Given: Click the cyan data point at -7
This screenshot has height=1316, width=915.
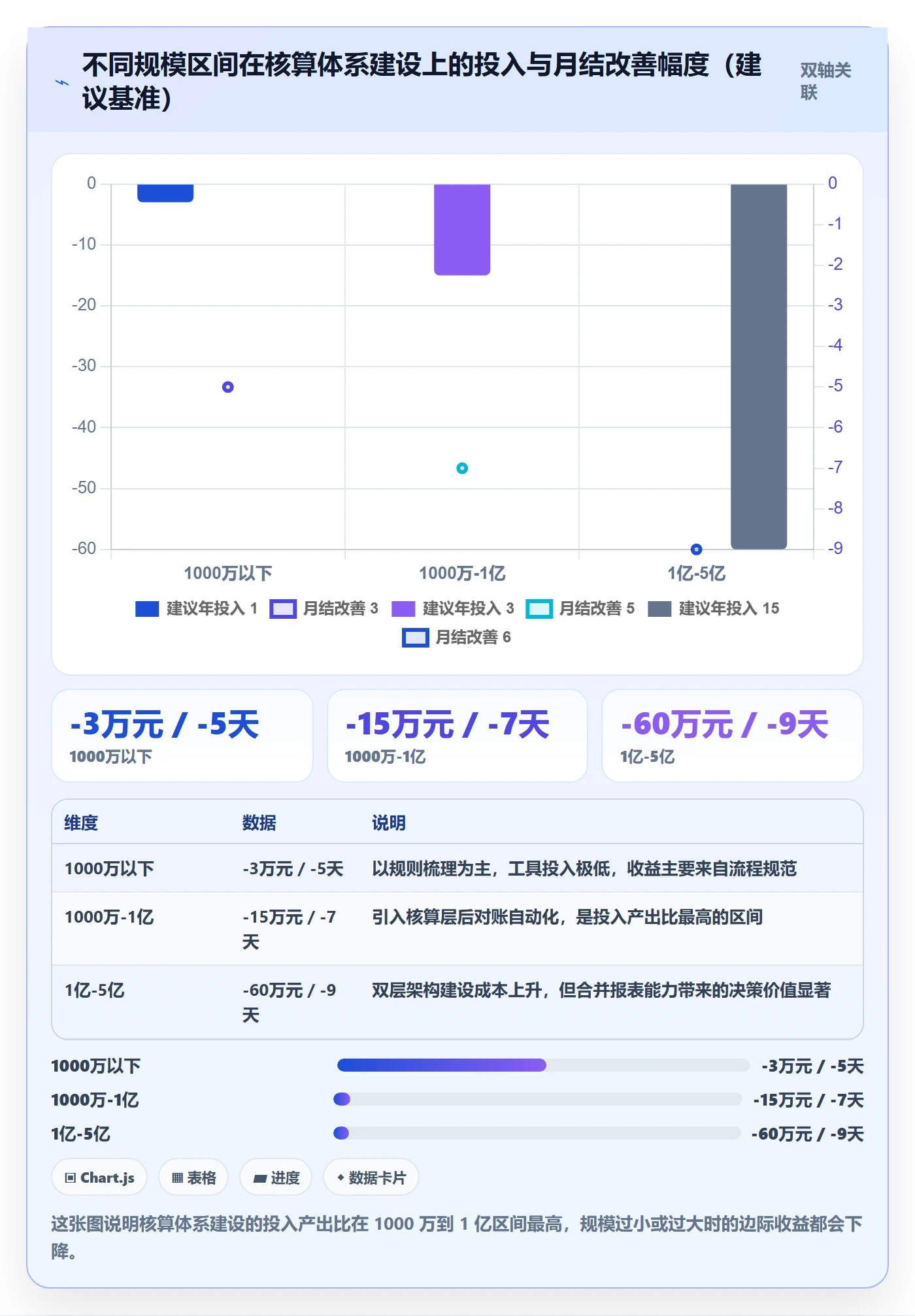Looking at the screenshot, I should pos(462,468).
